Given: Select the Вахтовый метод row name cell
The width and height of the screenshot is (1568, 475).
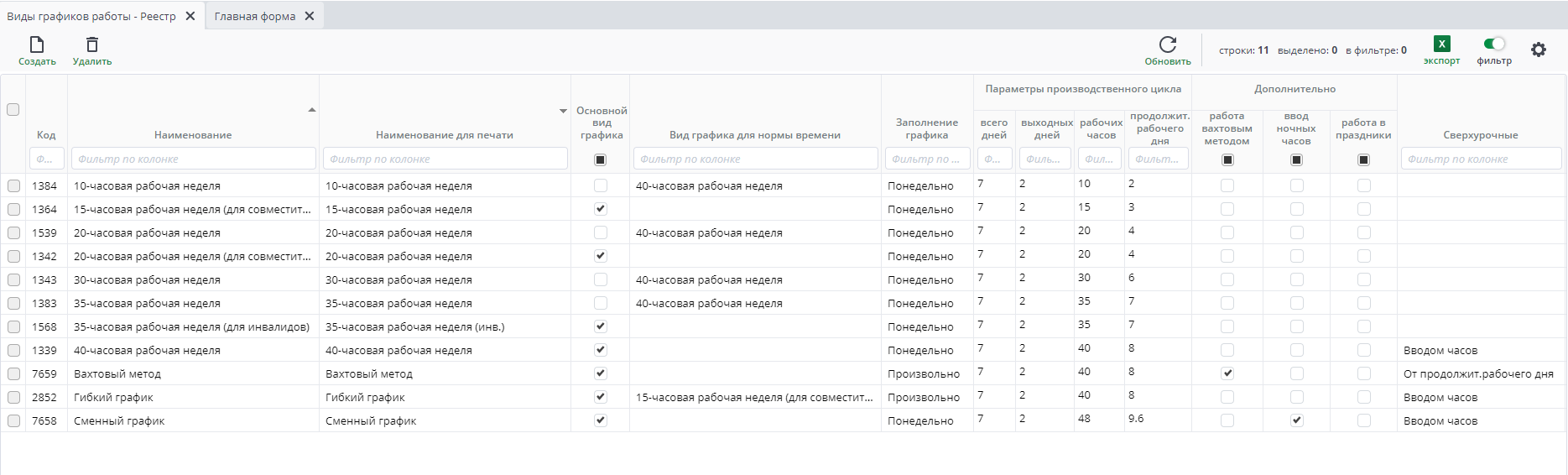Looking at the screenshot, I should (x=117, y=373).
